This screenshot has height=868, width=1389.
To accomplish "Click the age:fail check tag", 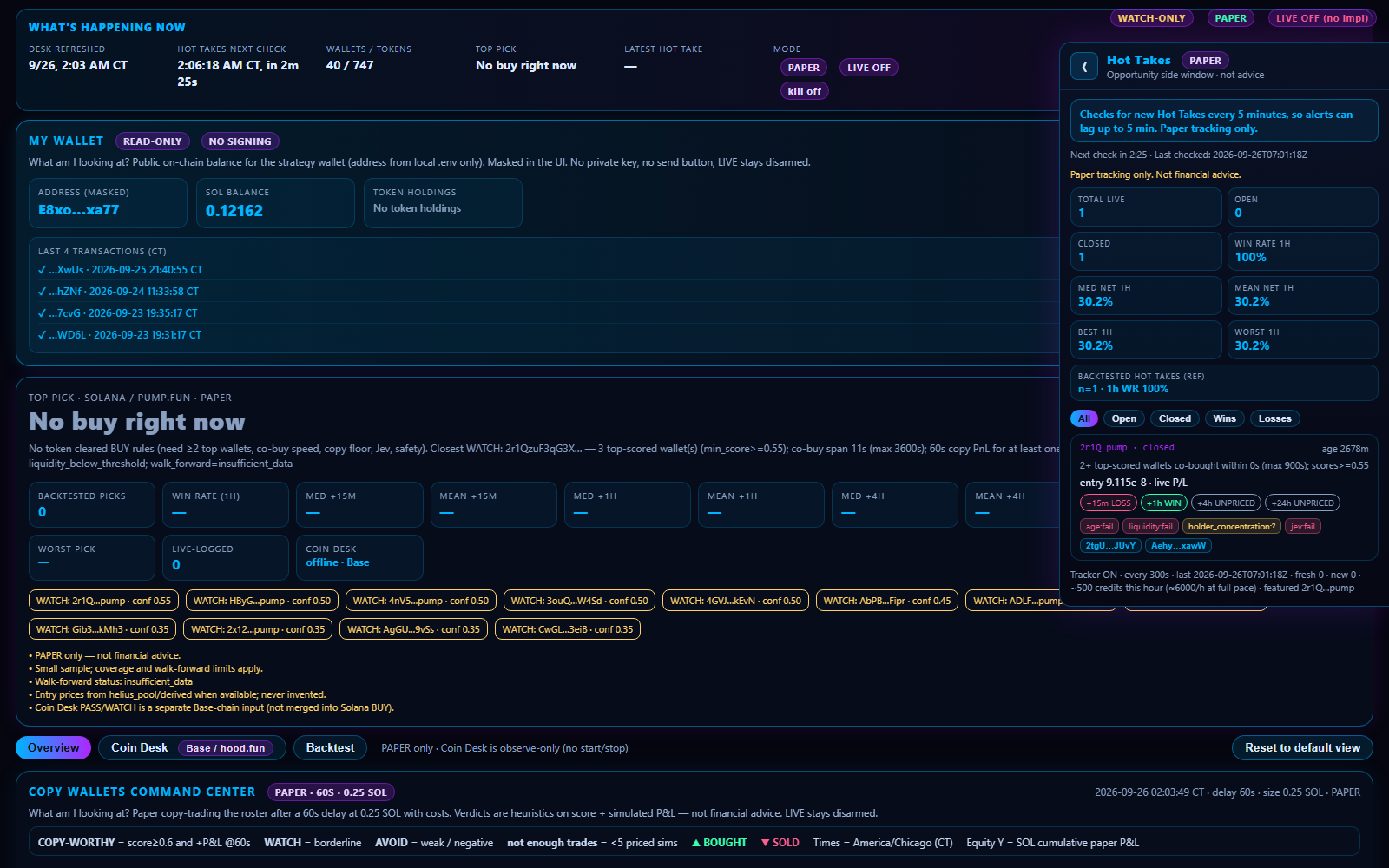I will [1099, 527].
